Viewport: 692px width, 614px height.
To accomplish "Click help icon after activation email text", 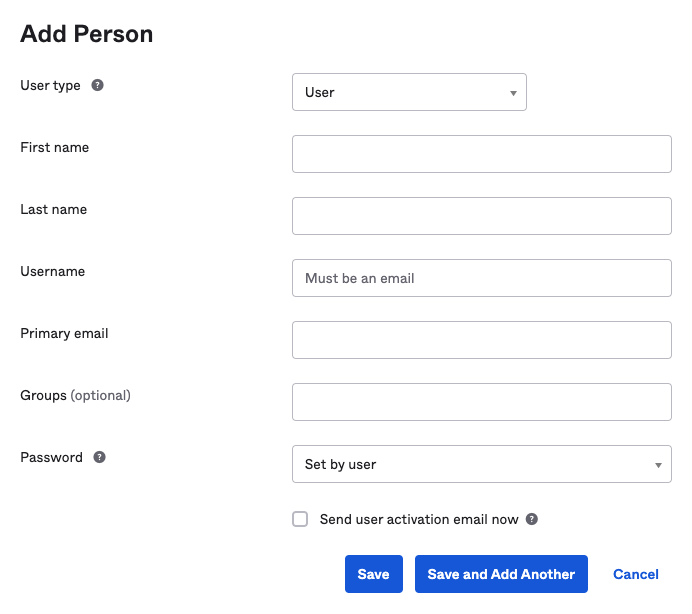I will tap(532, 519).
